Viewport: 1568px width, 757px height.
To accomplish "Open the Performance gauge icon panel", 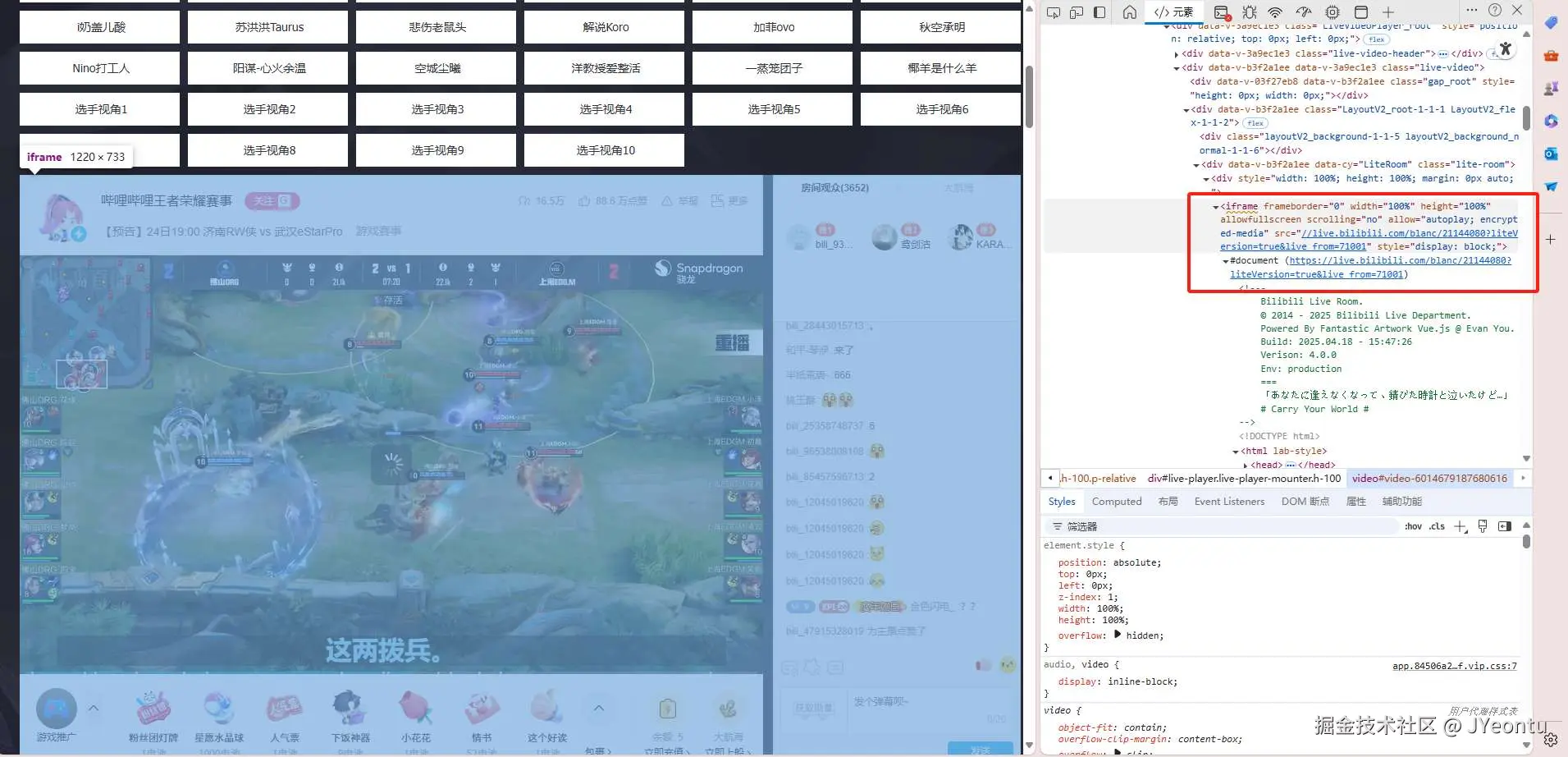I will tap(1303, 12).
